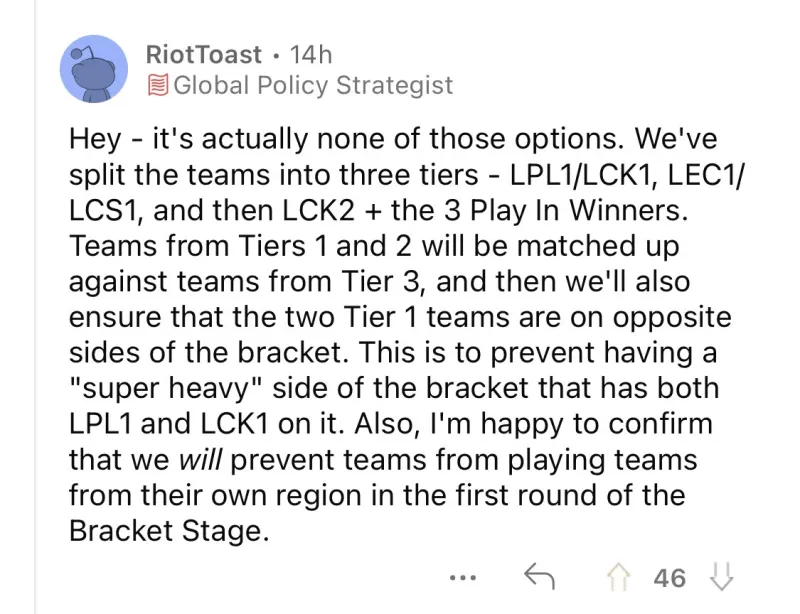Downvote the comment with the down arrow
The width and height of the screenshot is (800, 614).
point(721,577)
